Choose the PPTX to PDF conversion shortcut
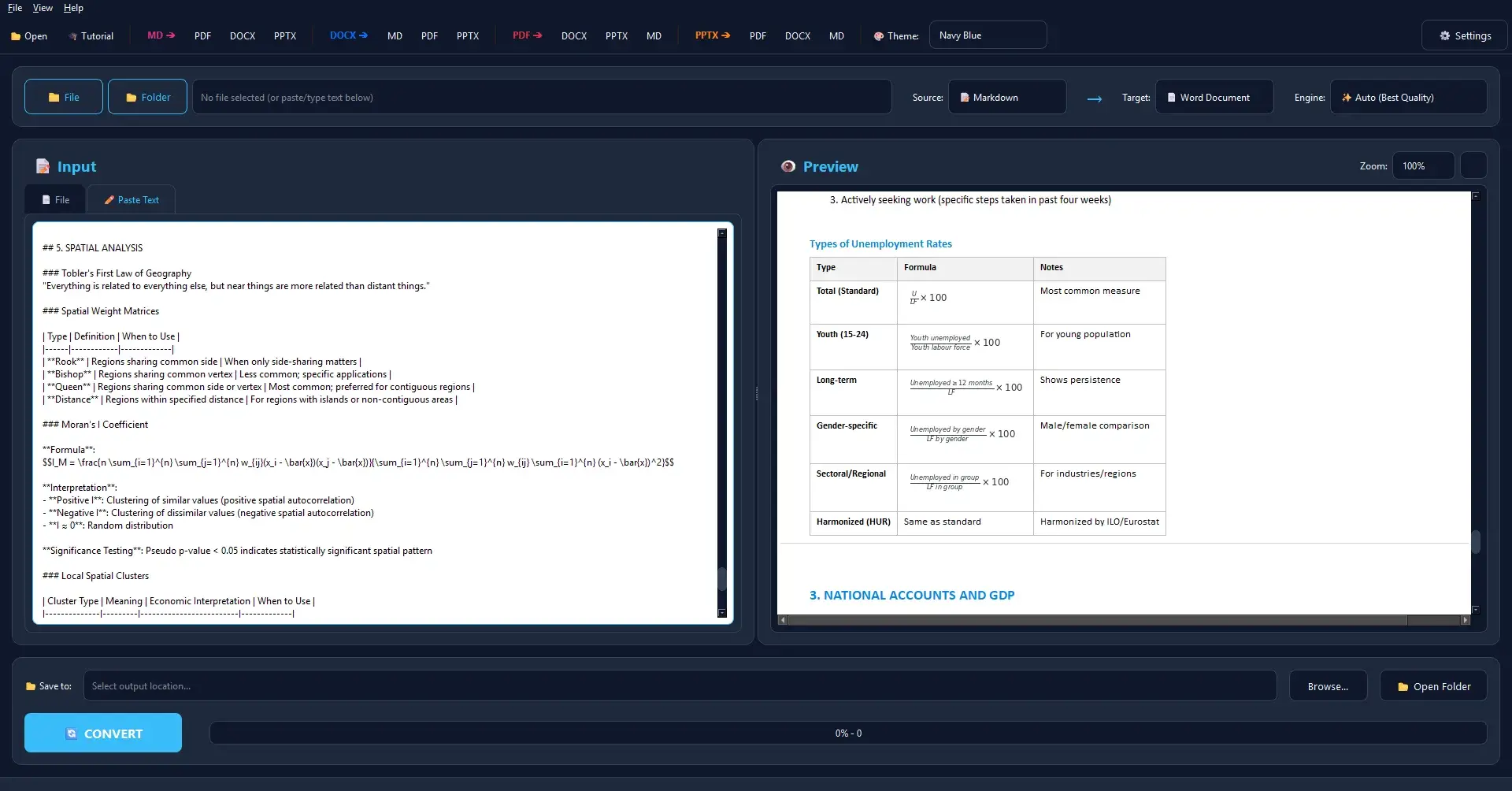Image resolution: width=1512 pixels, height=791 pixels. click(x=758, y=35)
